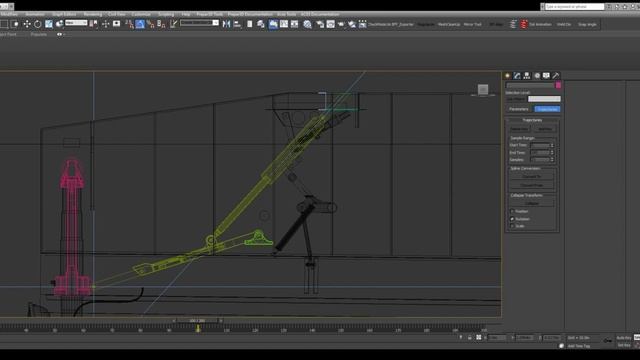This screenshot has width=640, height=360.
Task: Open the Material Editor icon
Action: coord(307,24)
